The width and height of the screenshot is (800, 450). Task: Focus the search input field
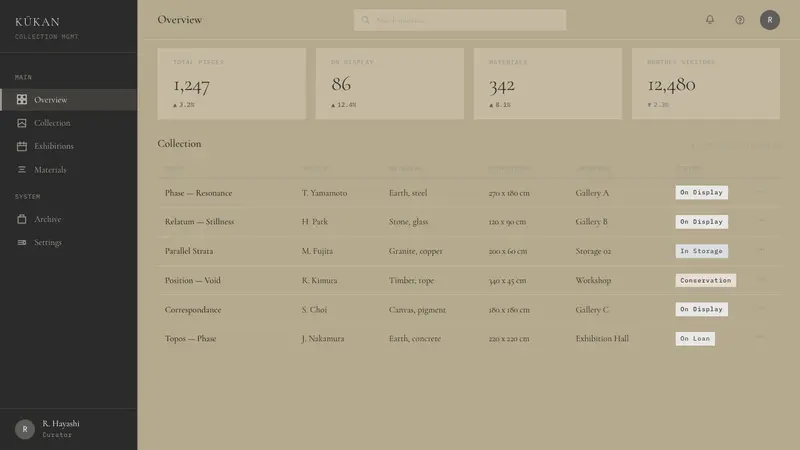pos(460,20)
